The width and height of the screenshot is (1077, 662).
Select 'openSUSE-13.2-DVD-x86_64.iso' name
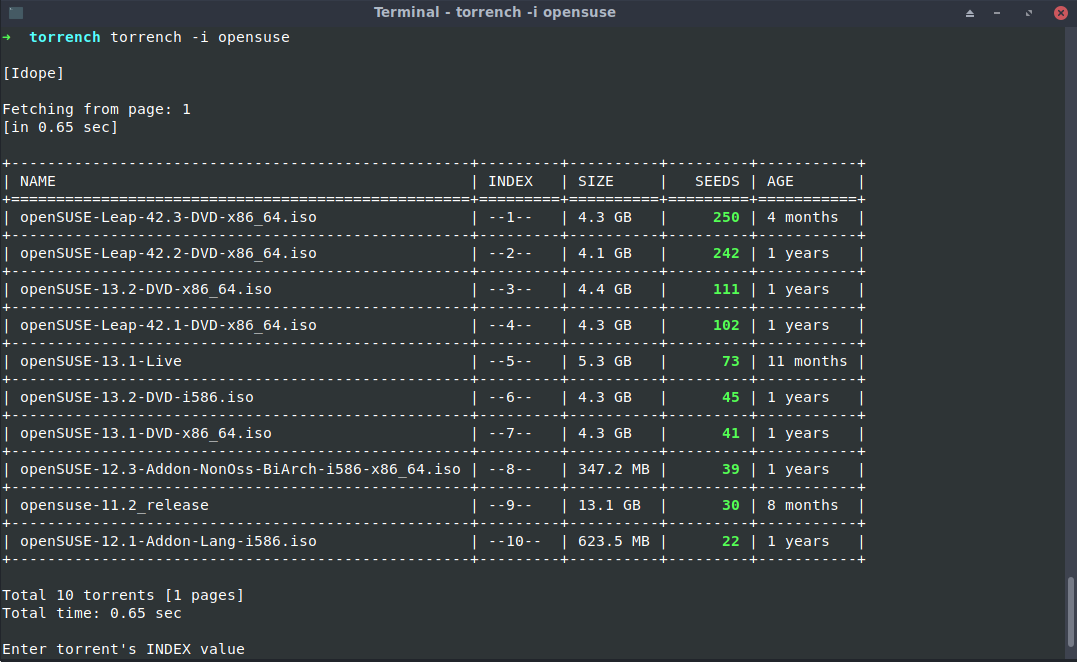tap(146, 289)
